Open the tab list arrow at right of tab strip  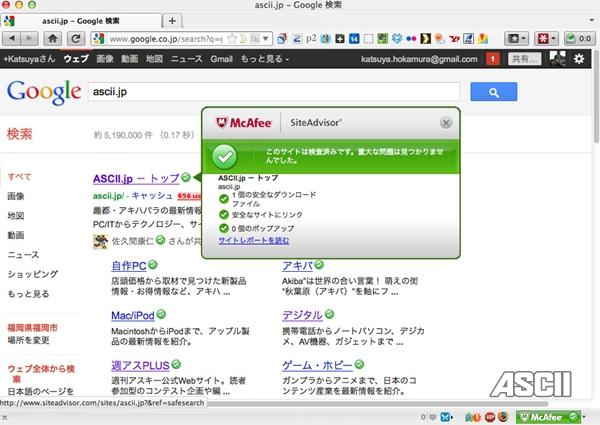(592, 20)
